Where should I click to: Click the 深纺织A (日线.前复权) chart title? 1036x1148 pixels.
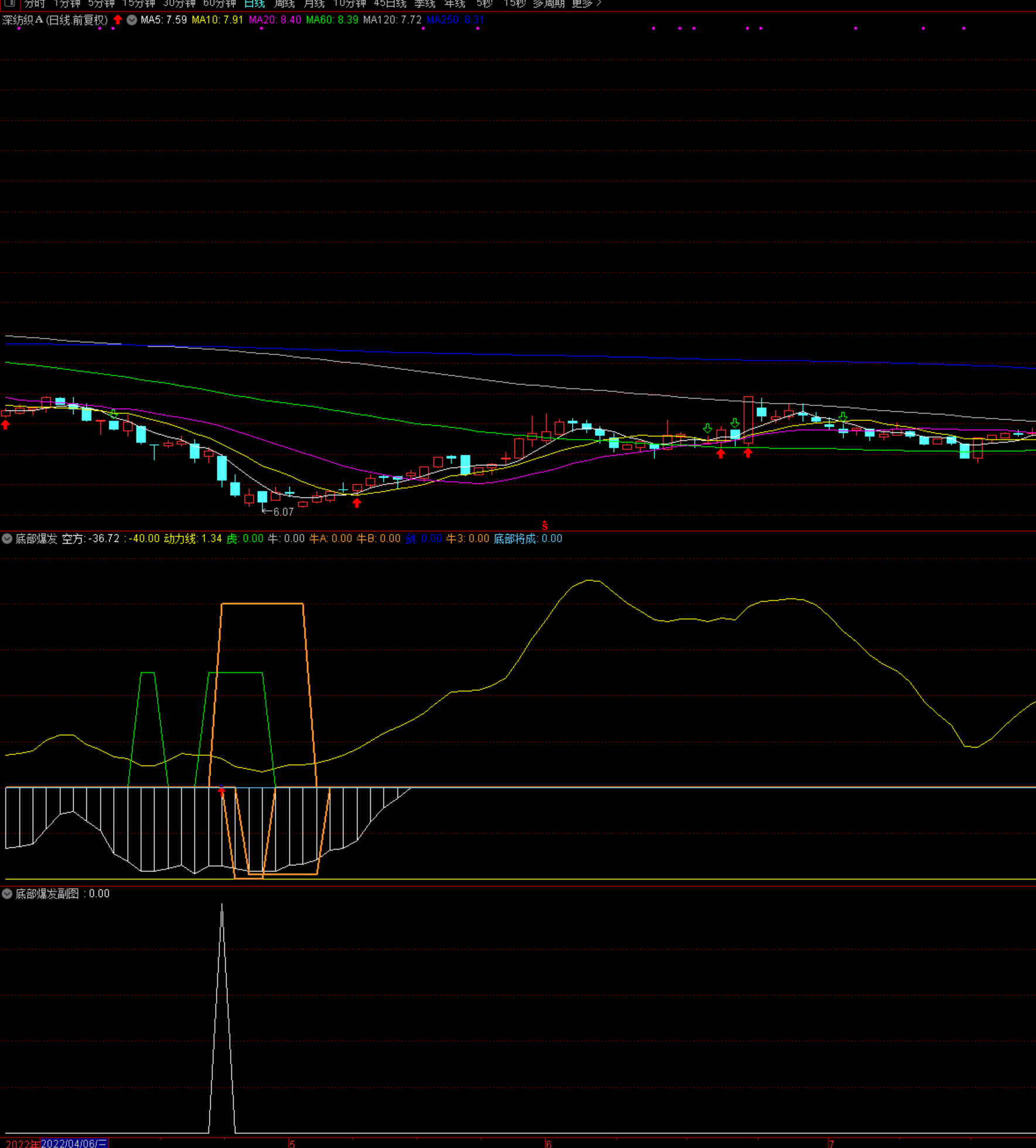[55, 20]
